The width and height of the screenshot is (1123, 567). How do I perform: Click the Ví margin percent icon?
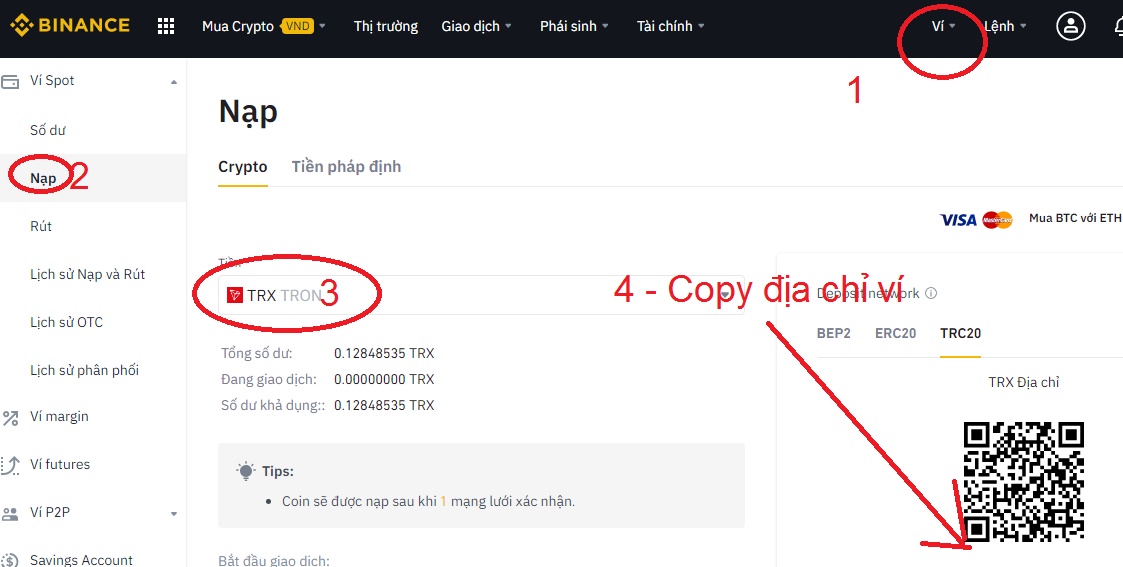pyautogui.click(x=10, y=417)
